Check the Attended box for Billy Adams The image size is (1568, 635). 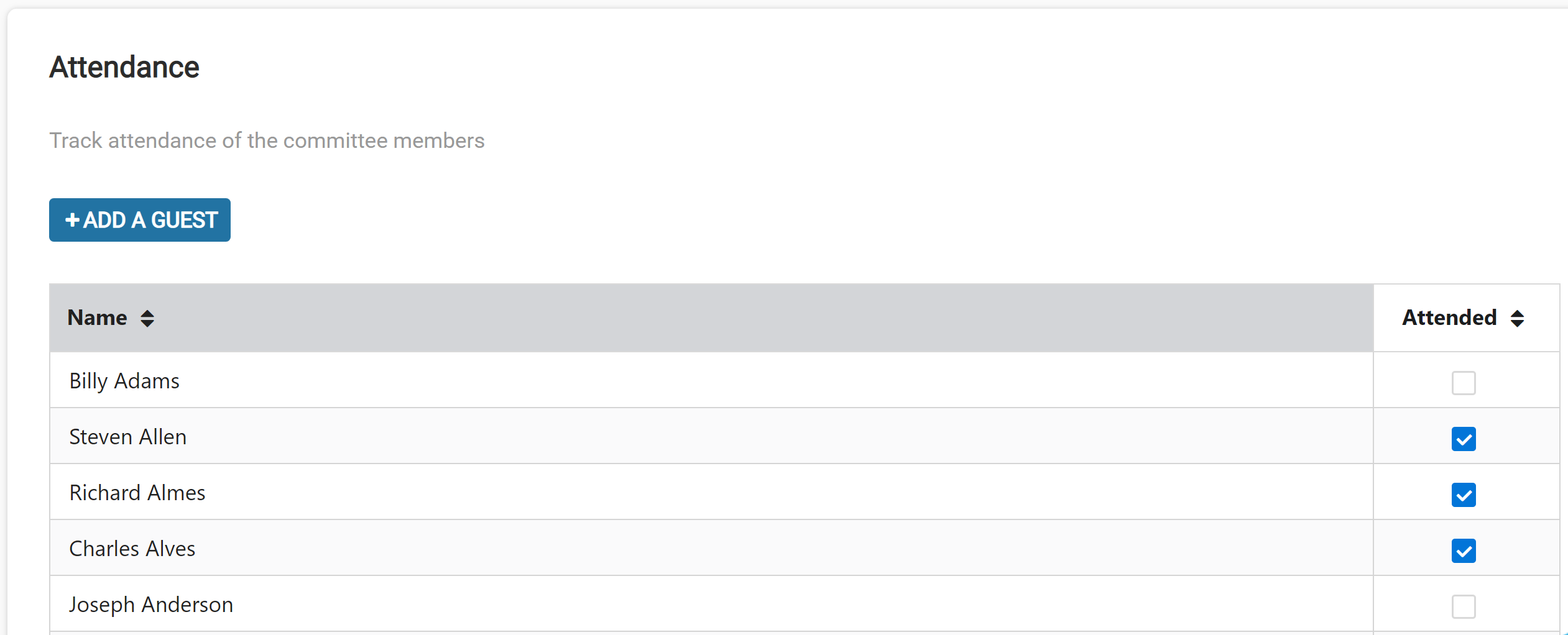click(1464, 383)
